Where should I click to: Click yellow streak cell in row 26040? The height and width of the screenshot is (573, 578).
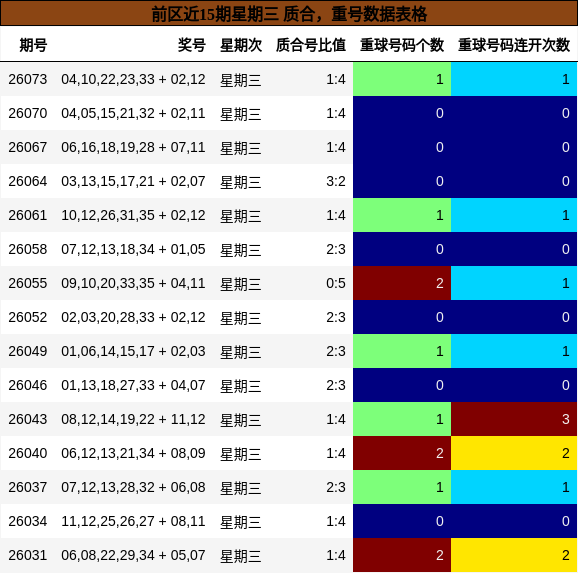[x=514, y=453]
